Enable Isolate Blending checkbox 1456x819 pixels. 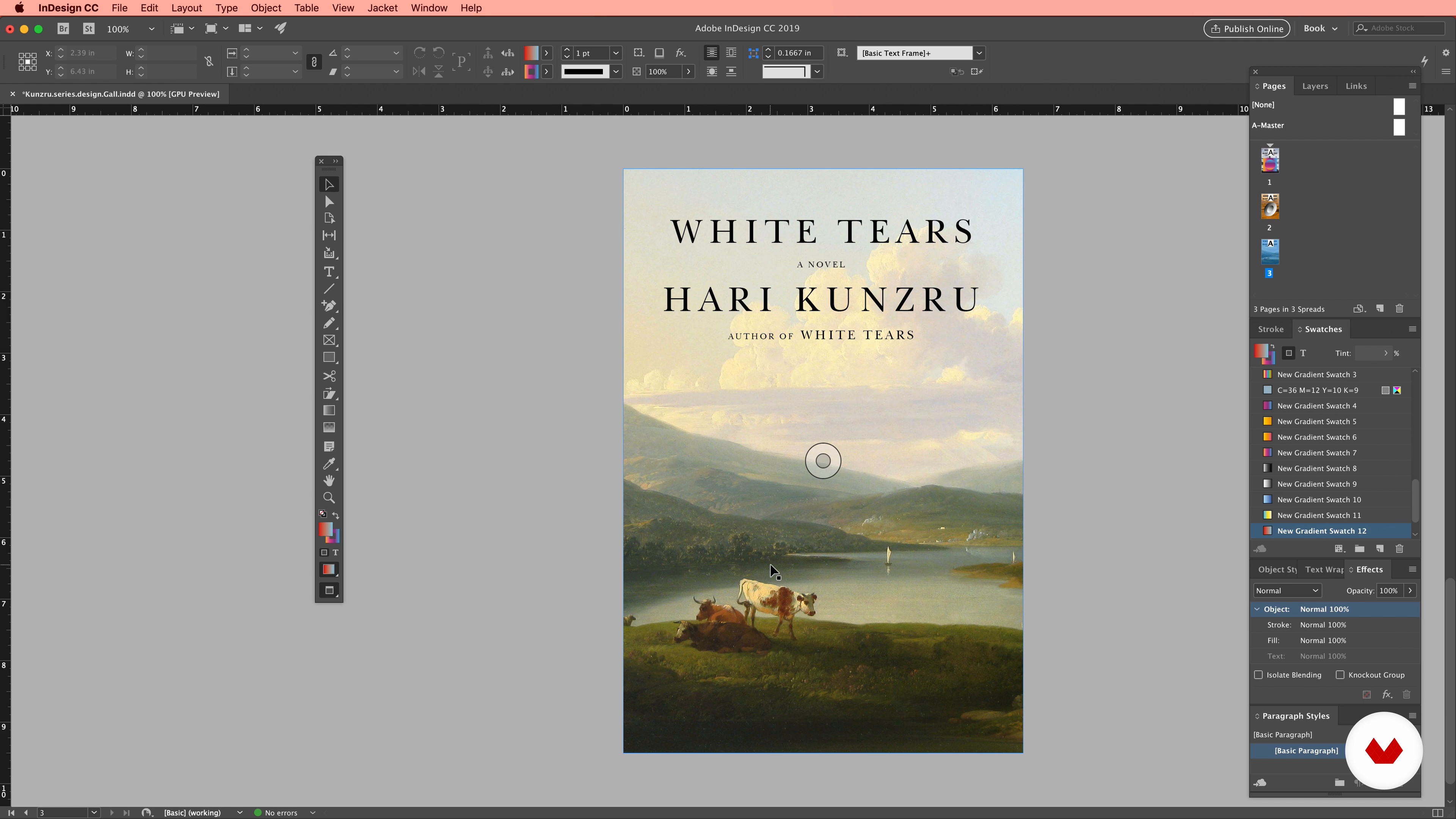pyautogui.click(x=1259, y=675)
